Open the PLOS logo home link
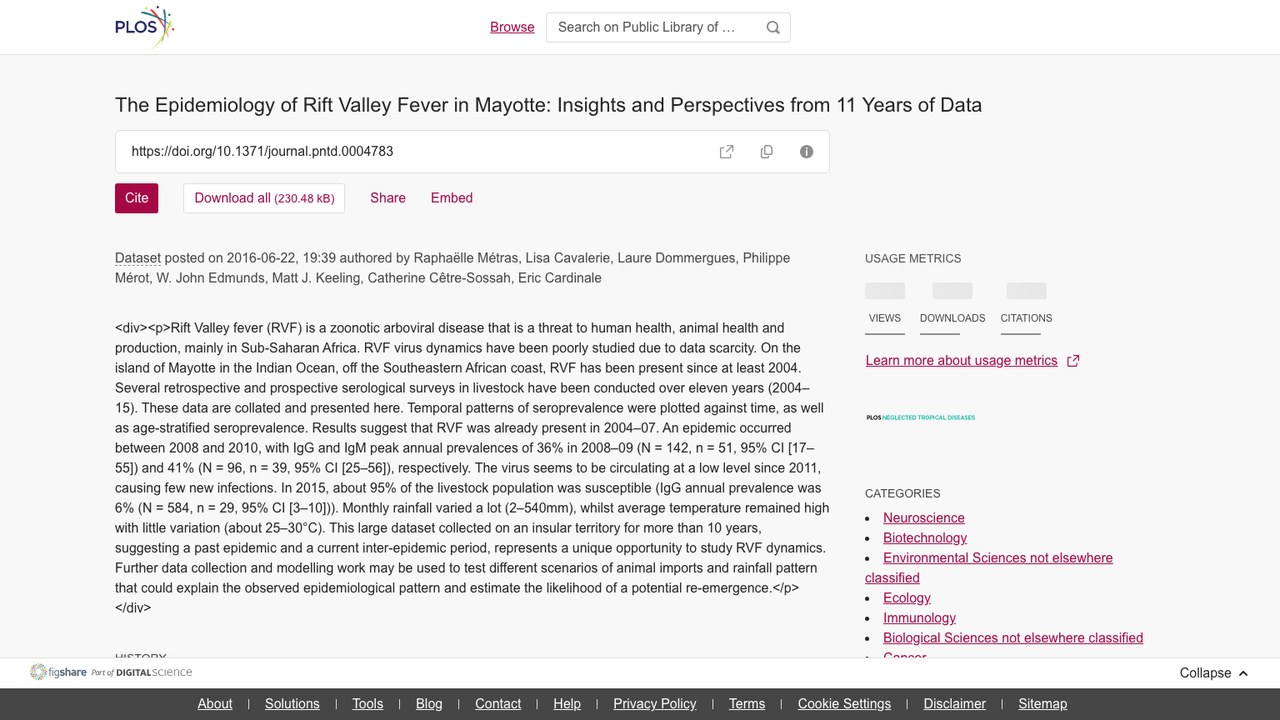Screen dimensions: 1280x720 point(145,27)
